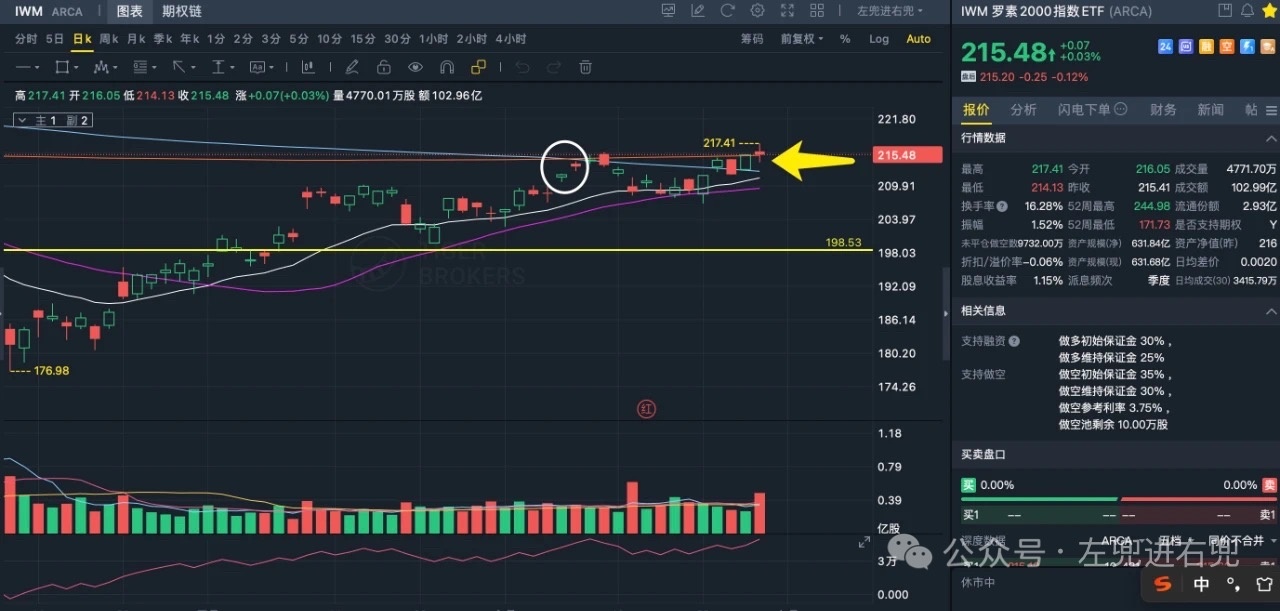Collapse the 主1 副2 indicator expander

[x=20, y=120]
